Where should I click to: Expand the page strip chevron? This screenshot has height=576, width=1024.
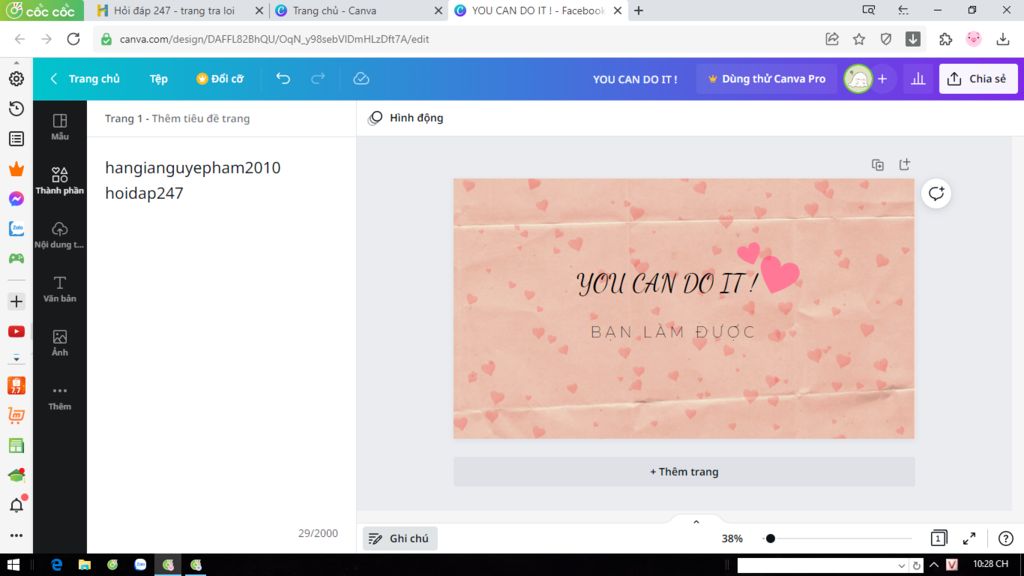tap(696, 522)
